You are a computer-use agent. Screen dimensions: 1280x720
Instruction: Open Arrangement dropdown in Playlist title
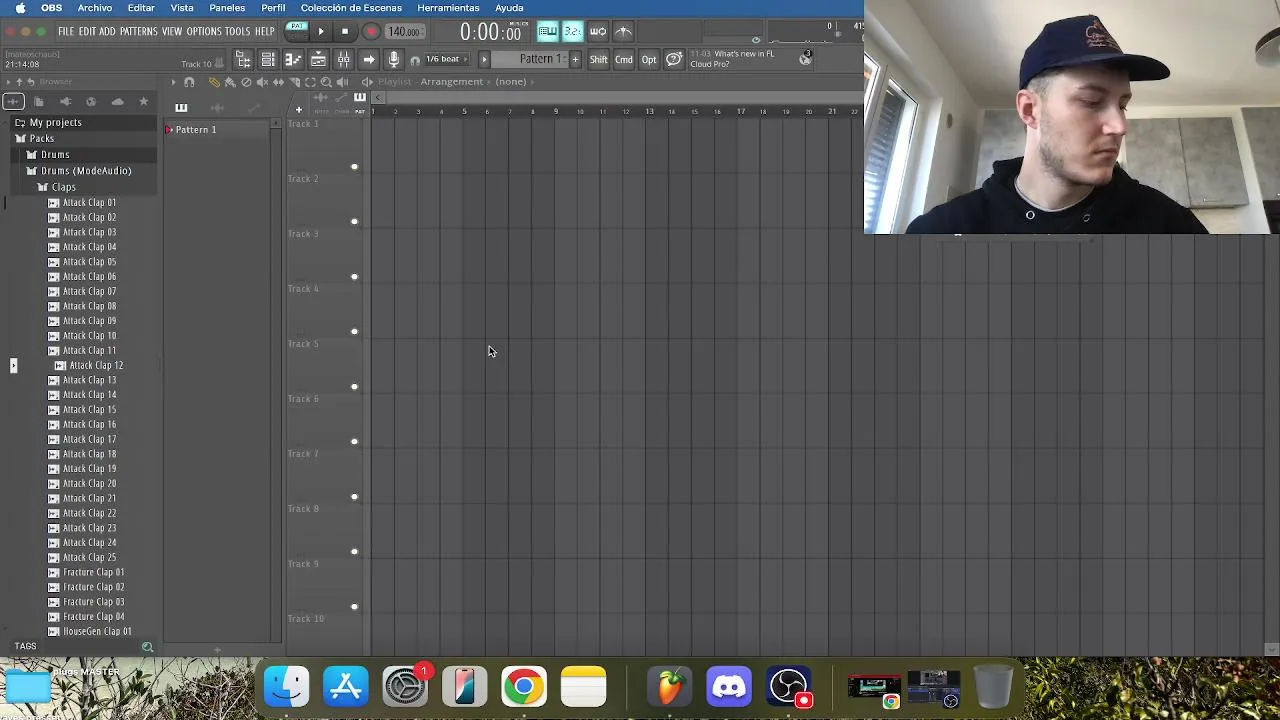pyautogui.click(x=451, y=82)
